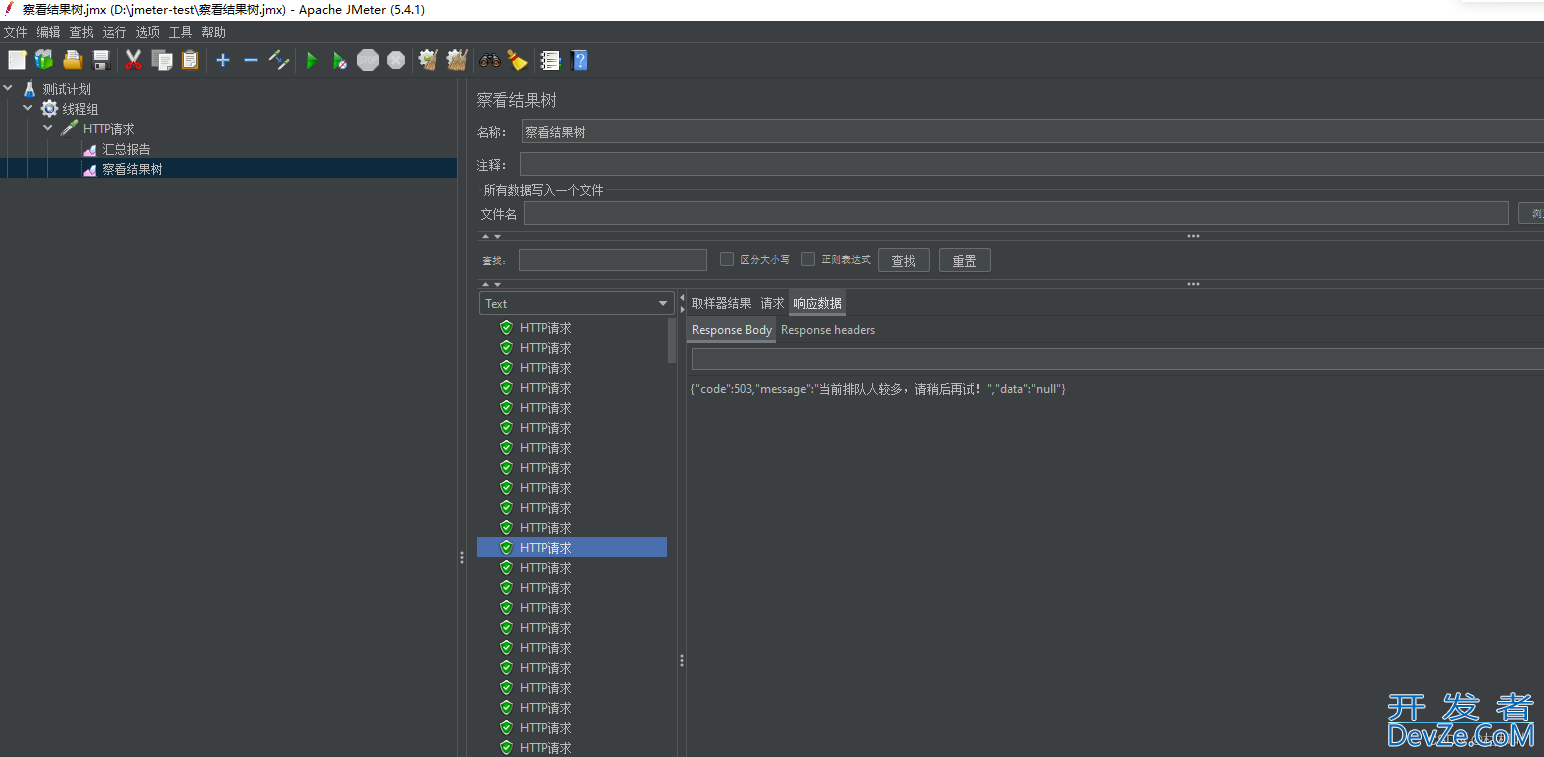
Task: Switch to the 取样器结果 tab
Action: point(721,303)
